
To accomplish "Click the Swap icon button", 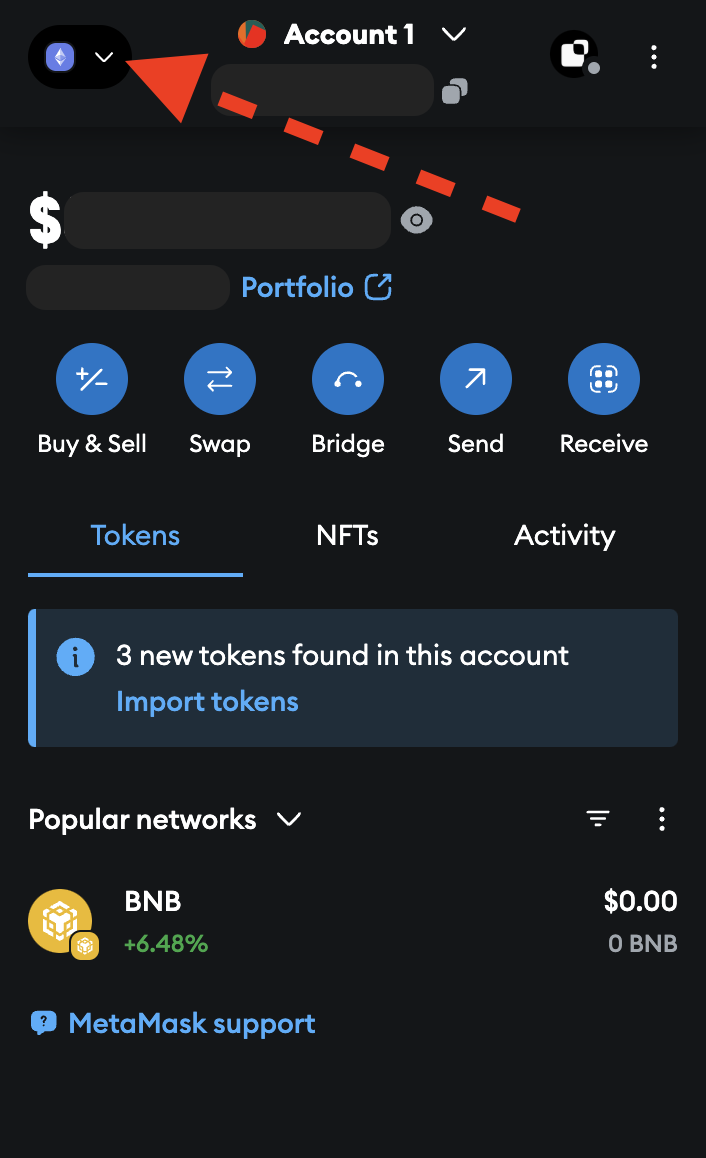I will click(x=220, y=379).
